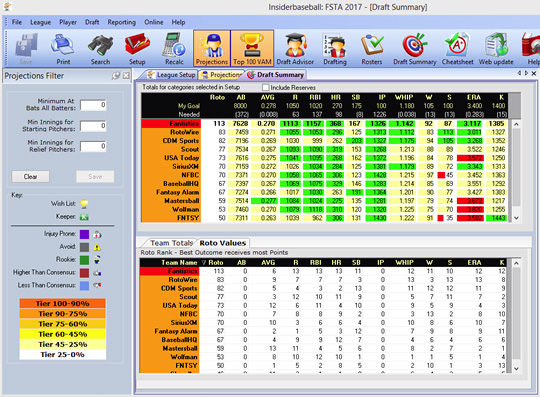The height and width of the screenshot is (397, 540).
Task: Open Setup toolbox icon
Action: point(137,48)
